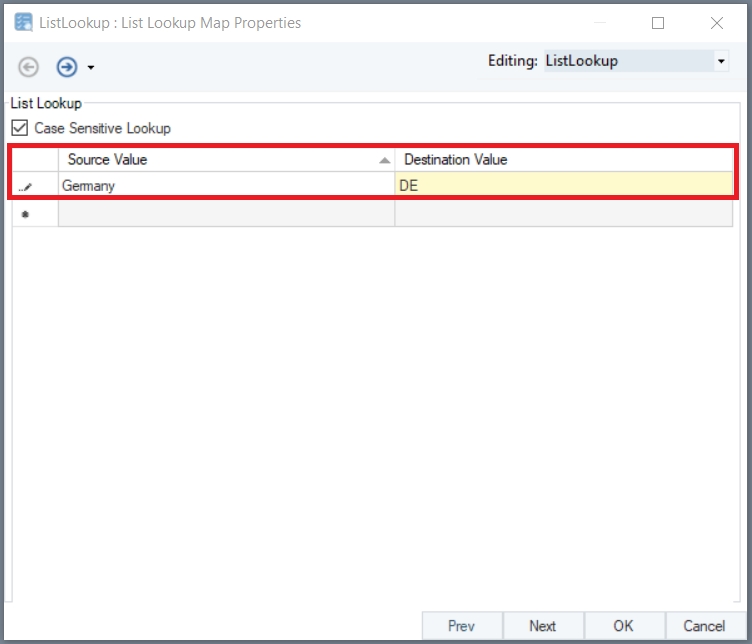Click the sort arrow in Source Value header

pyautogui.click(x=384, y=160)
